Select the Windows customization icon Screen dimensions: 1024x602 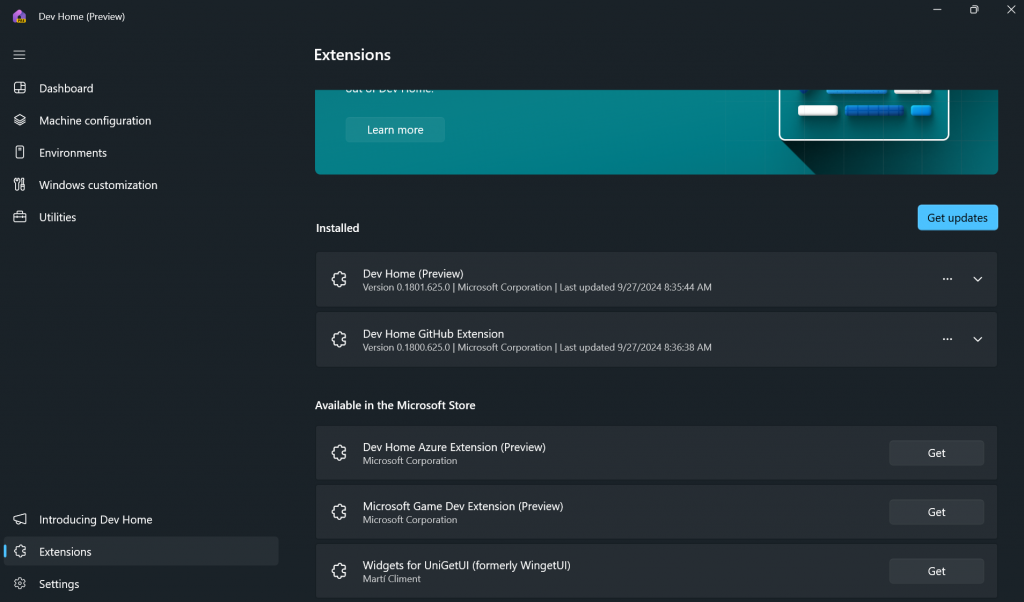pos(20,185)
